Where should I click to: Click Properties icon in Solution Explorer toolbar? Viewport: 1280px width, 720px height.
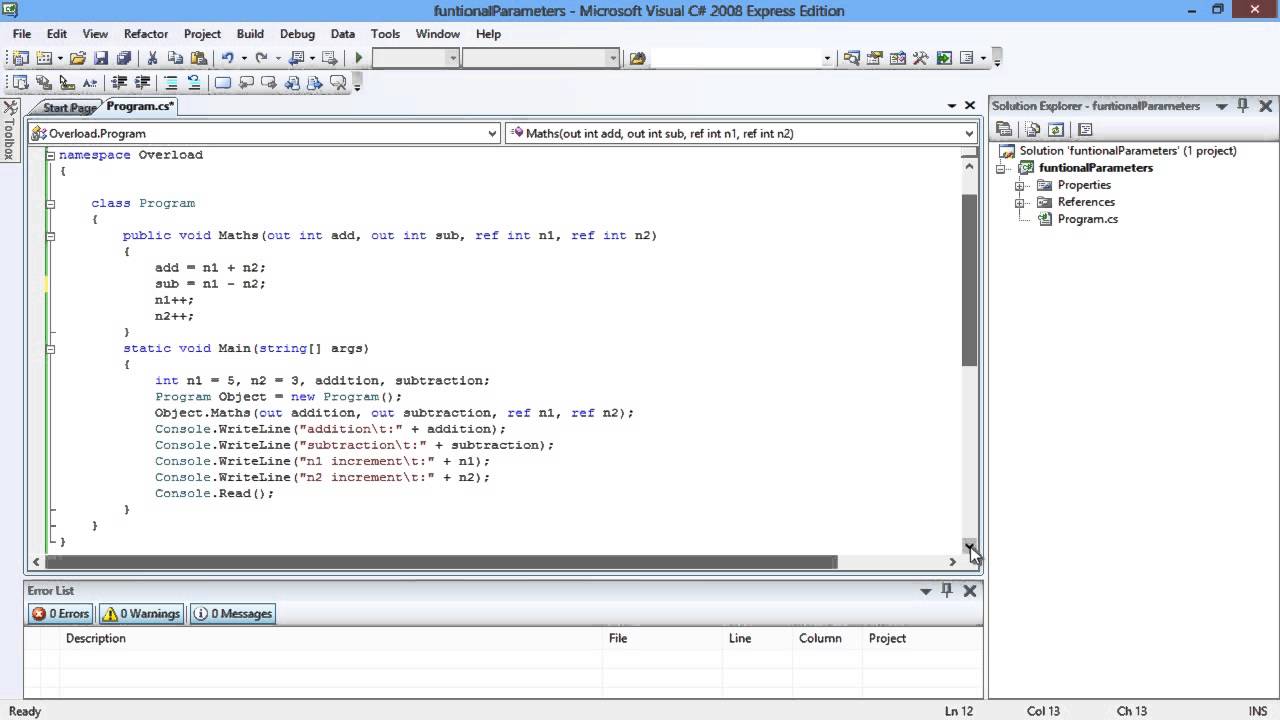[1005, 129]
